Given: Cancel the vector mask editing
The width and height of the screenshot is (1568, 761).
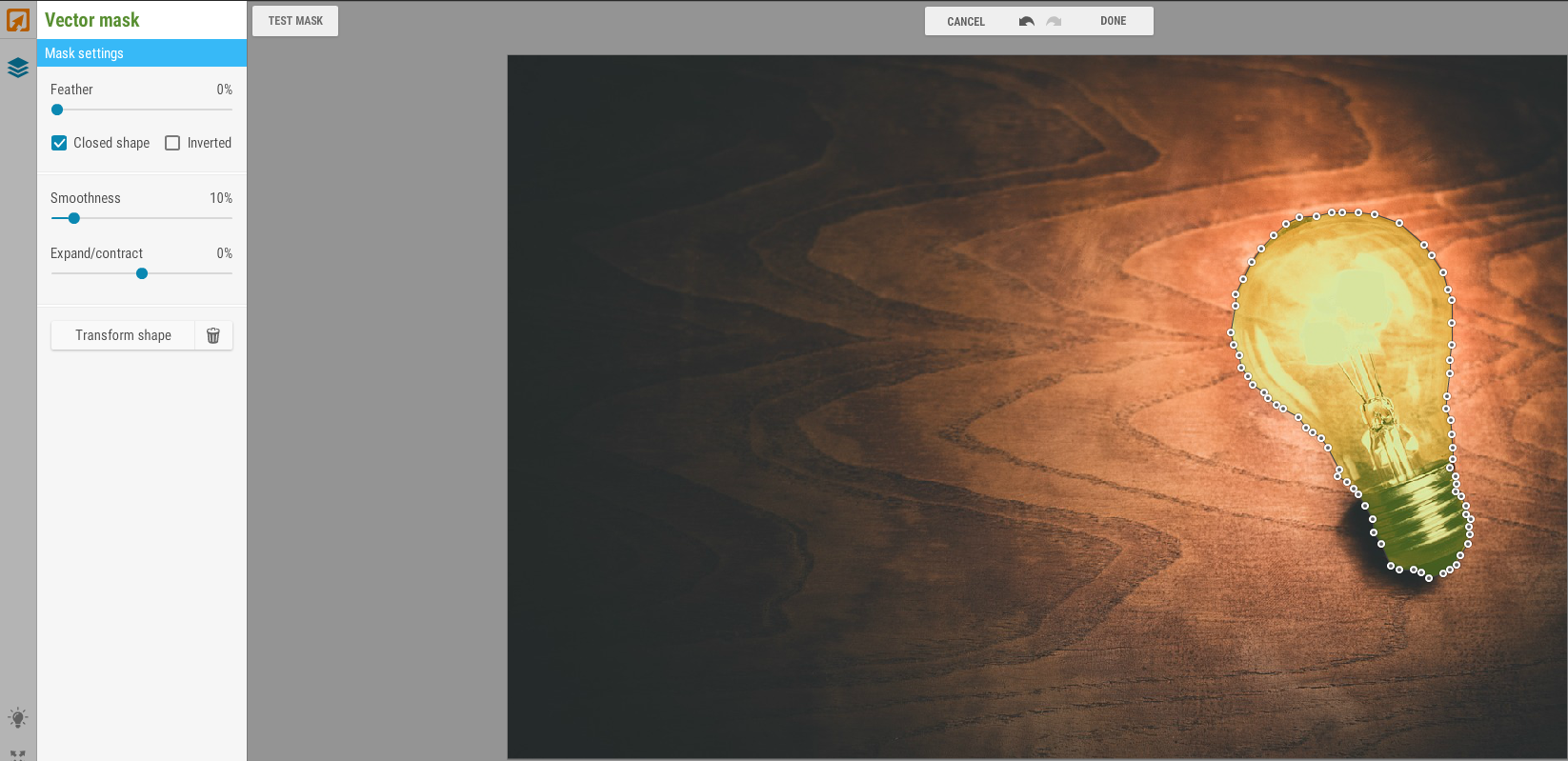Looking at the screenshot, I should pos(966,21).
